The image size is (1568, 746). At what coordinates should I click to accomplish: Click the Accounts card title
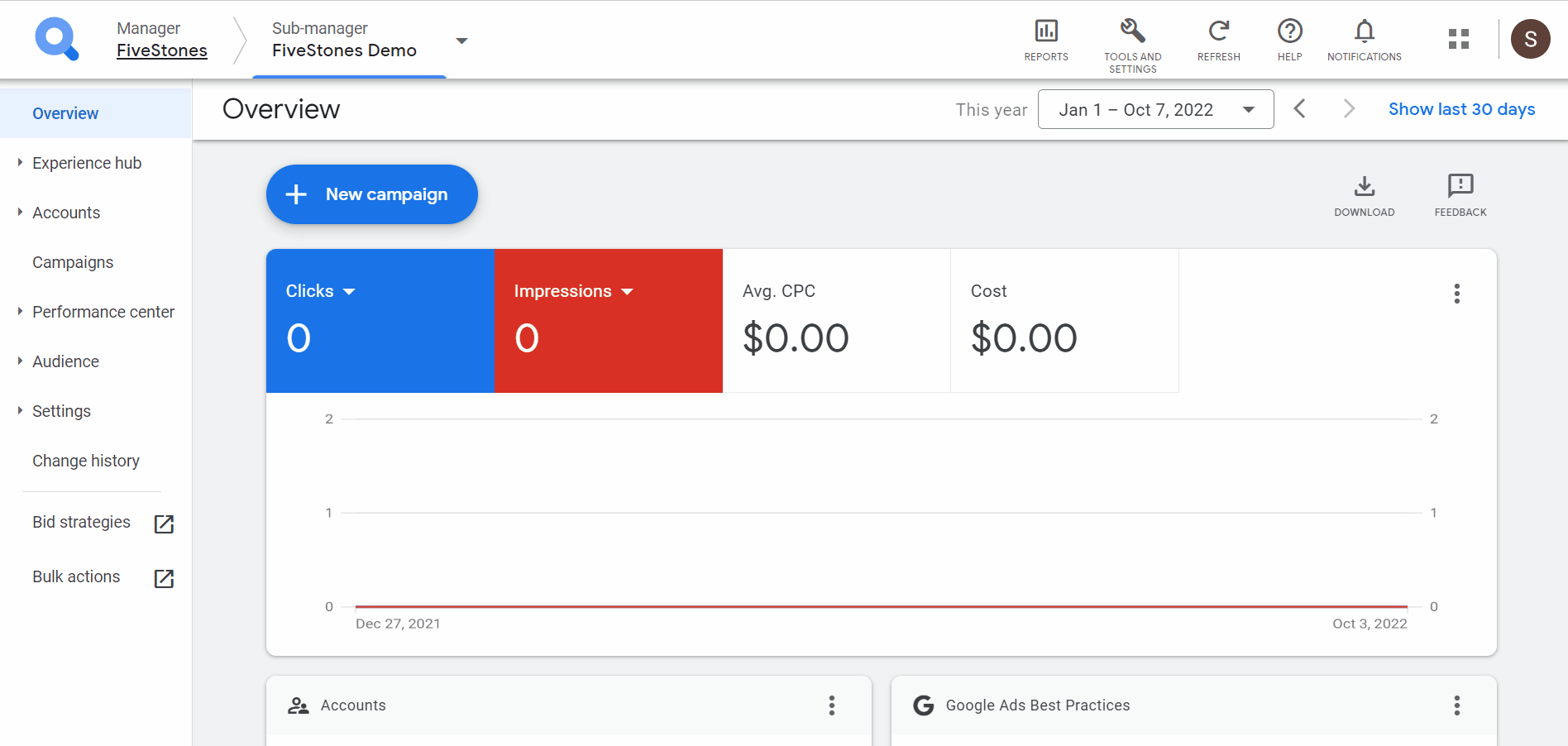[353, 705]
